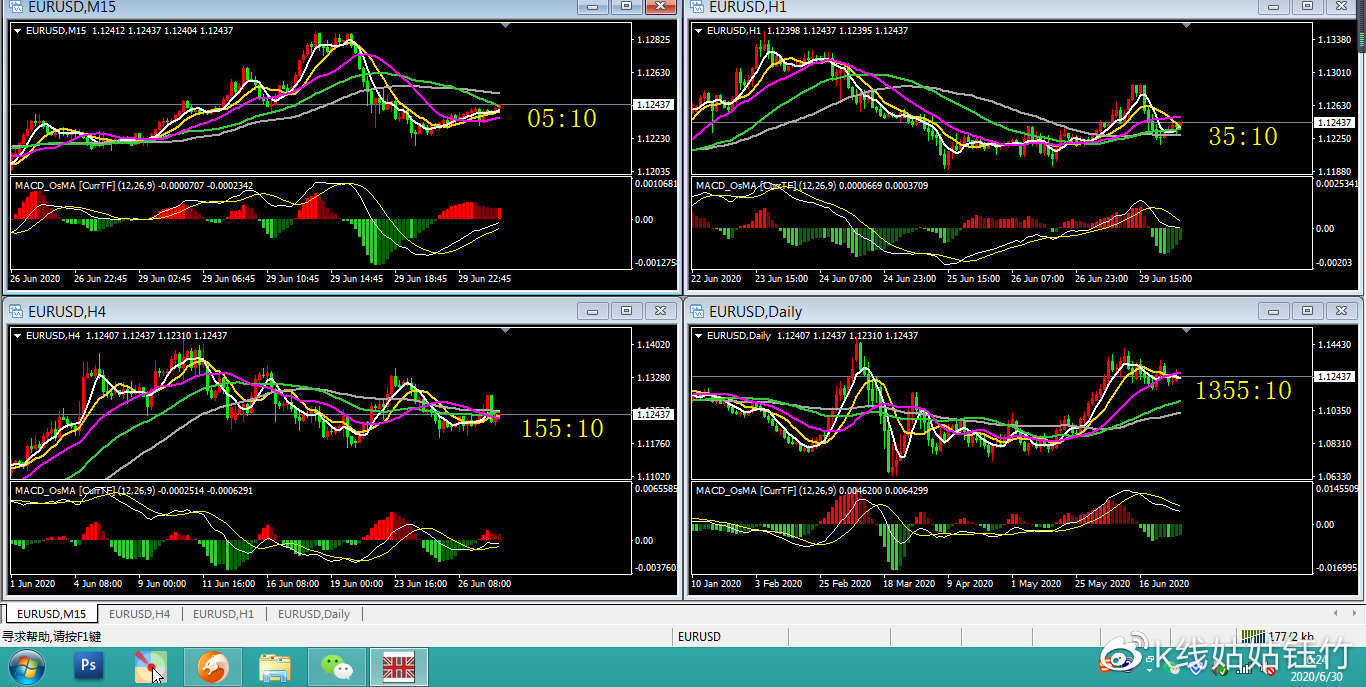The width and height of the screenshot is (1366, 687).
Task: Select the yellow 05:10 label on M15 chart
Action: click(562, 119)
